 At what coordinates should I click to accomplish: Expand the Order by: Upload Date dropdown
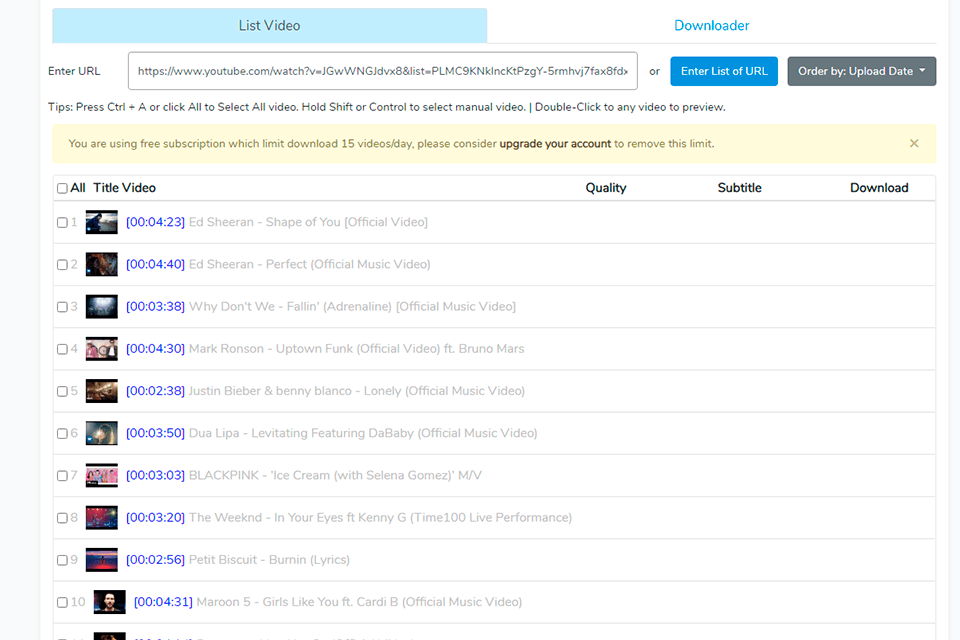(x=861, y=71)
